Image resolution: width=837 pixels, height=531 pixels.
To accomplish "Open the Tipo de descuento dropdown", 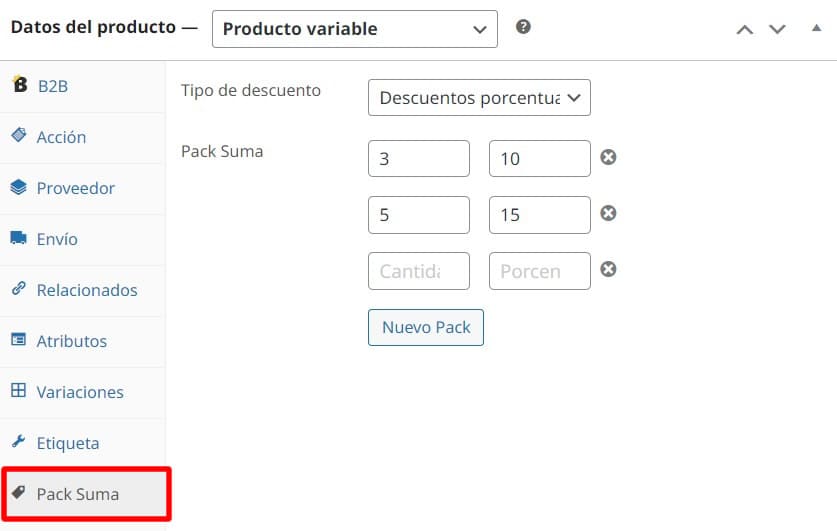I will [x=479, y=98].
